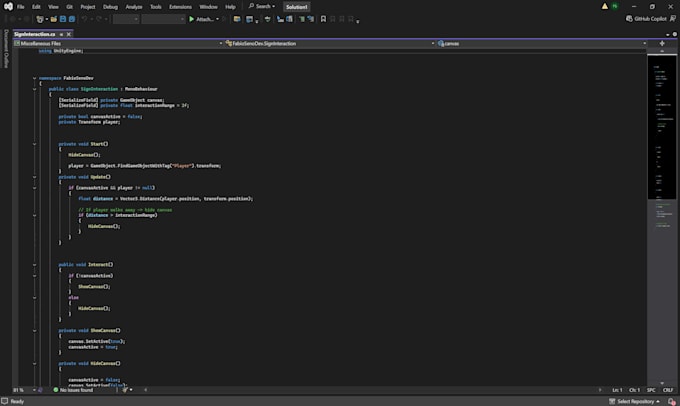Toggle bookmark on current line icon
The height and width of the screenshot is (406, 680).
pyautogui.click(x=323, y=19)
